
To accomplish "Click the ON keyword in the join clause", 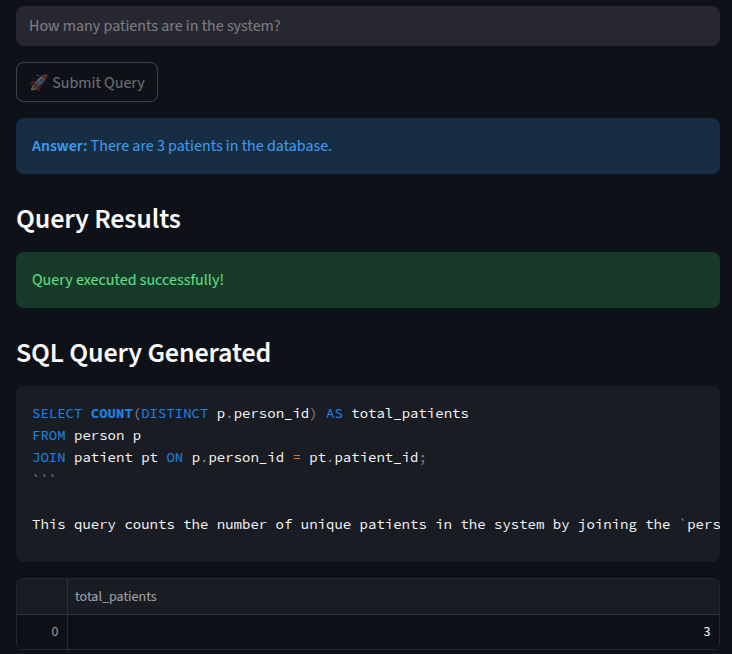I will [174, 457].
